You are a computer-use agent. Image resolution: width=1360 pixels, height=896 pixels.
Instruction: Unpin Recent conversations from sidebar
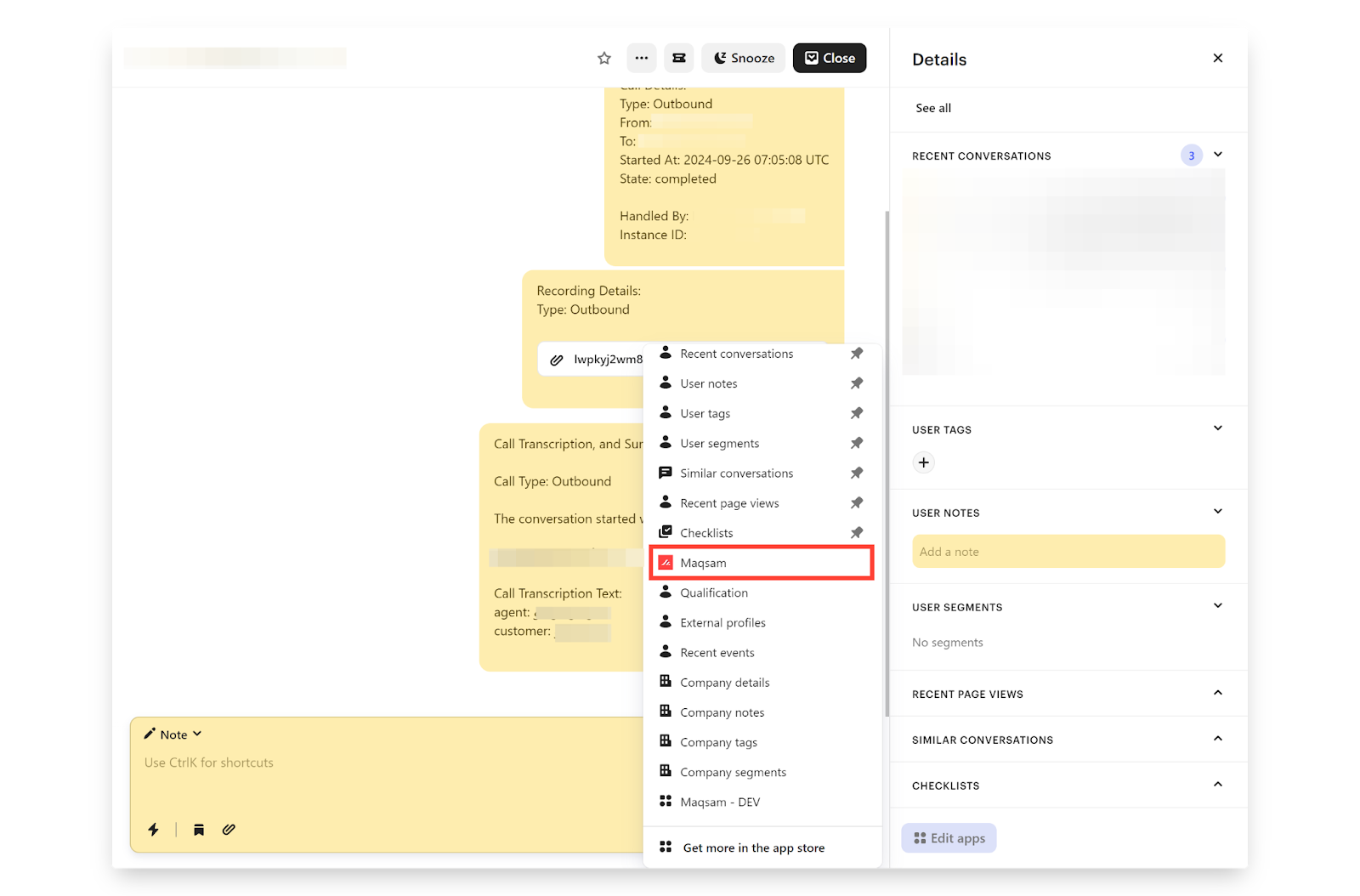click(857, 354)
